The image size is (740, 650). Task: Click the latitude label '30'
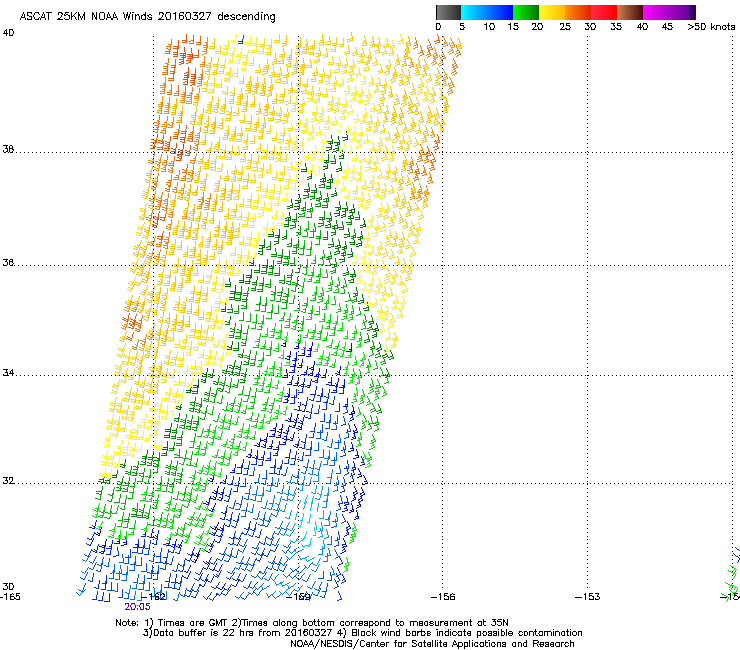8,587
